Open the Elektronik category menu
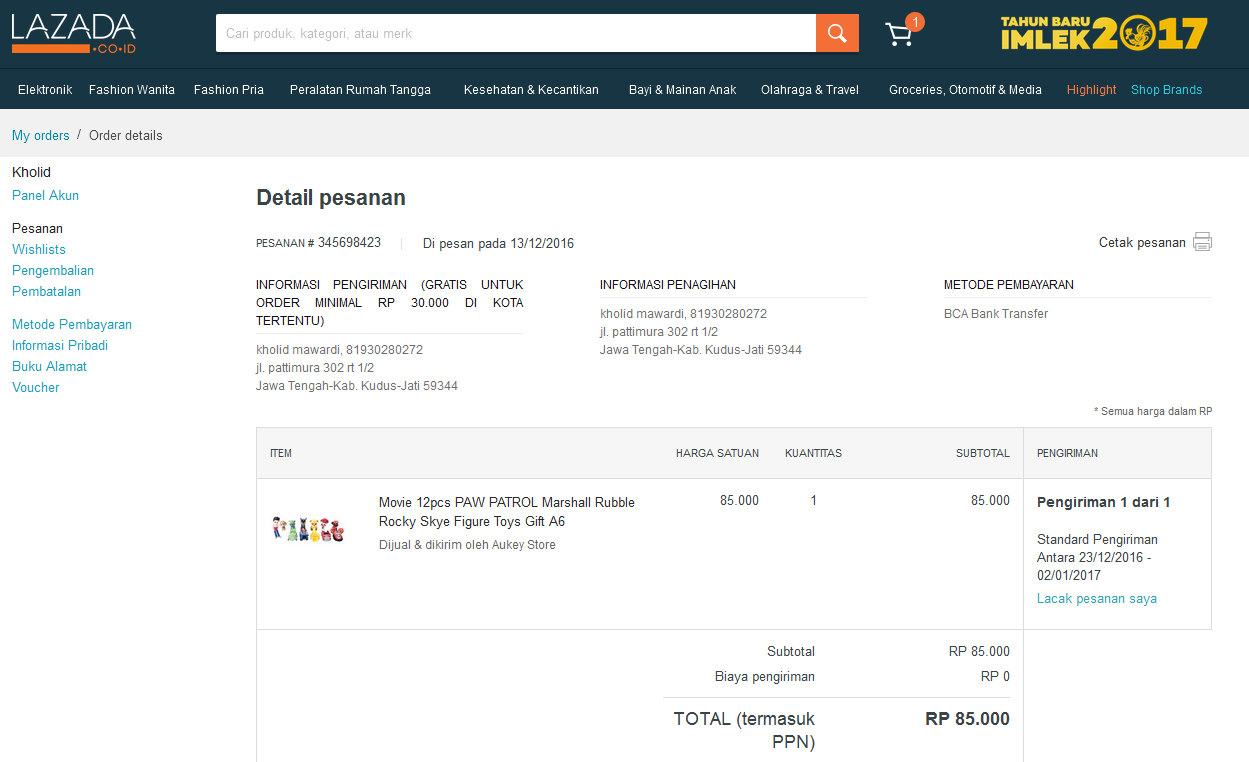 (45, 90)
